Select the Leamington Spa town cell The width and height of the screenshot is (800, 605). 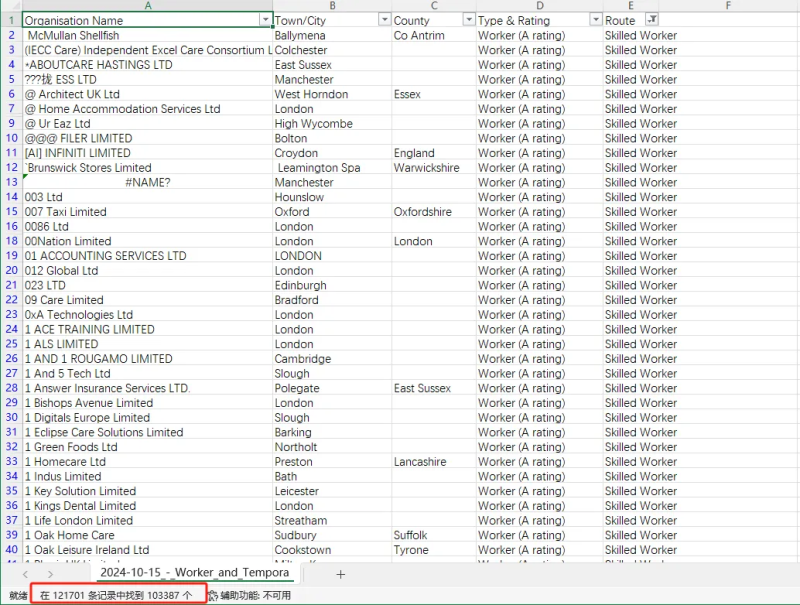point(332,167)
